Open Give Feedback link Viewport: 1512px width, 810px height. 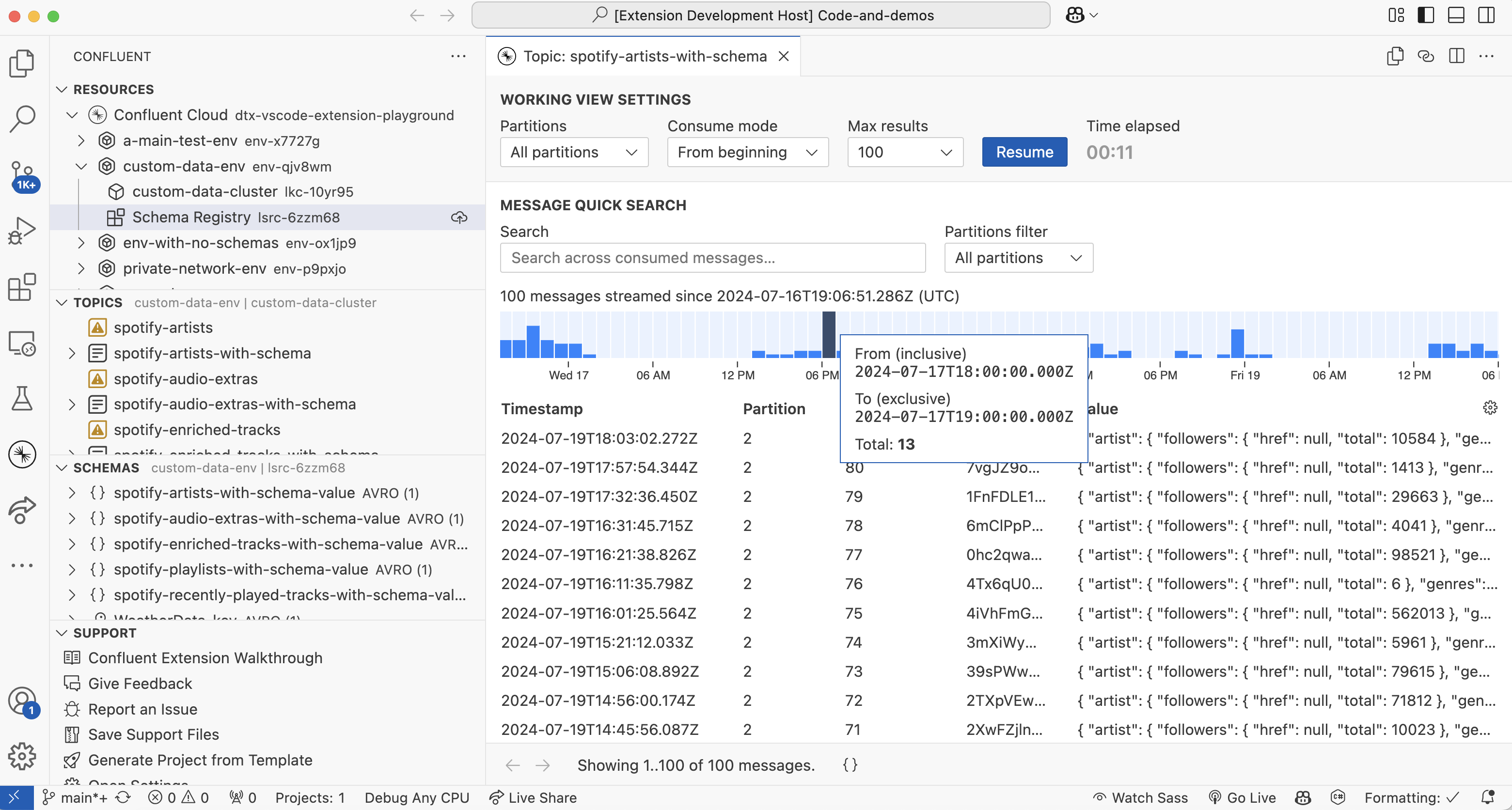[x=140, y=684]
